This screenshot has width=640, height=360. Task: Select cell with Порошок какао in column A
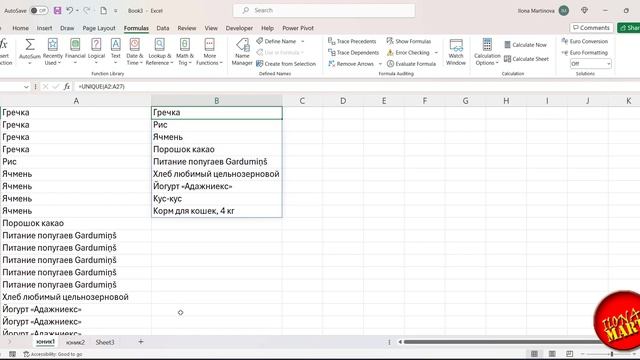pos(76,223)
